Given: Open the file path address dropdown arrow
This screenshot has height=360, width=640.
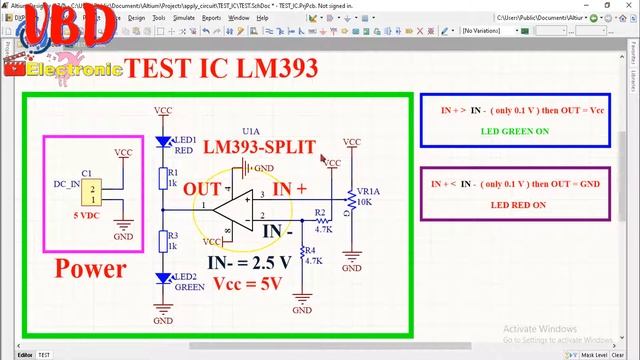Looking at the screenshot, I should (x=586, y=18).
